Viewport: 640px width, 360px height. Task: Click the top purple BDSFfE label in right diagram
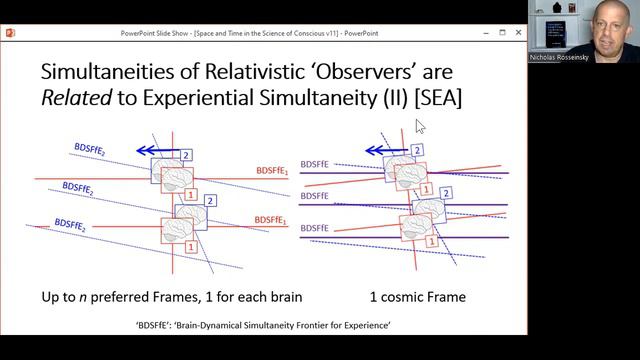pyautogui.click(x=314, y=164)
